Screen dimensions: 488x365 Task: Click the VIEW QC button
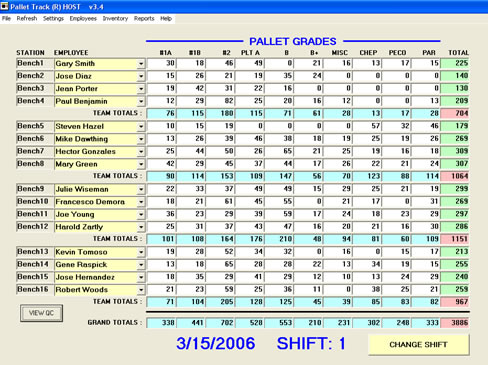pyautogui.click(x=41, y=313)
